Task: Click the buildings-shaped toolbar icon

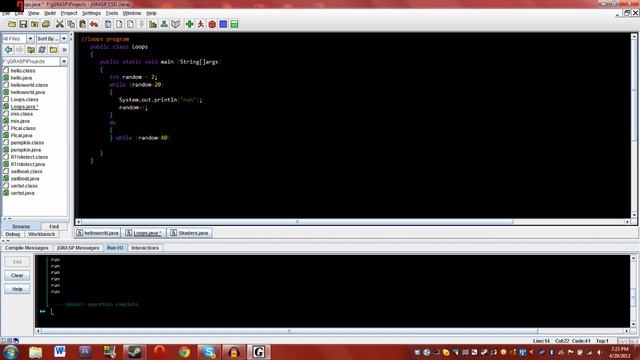Action: (153, 24)
